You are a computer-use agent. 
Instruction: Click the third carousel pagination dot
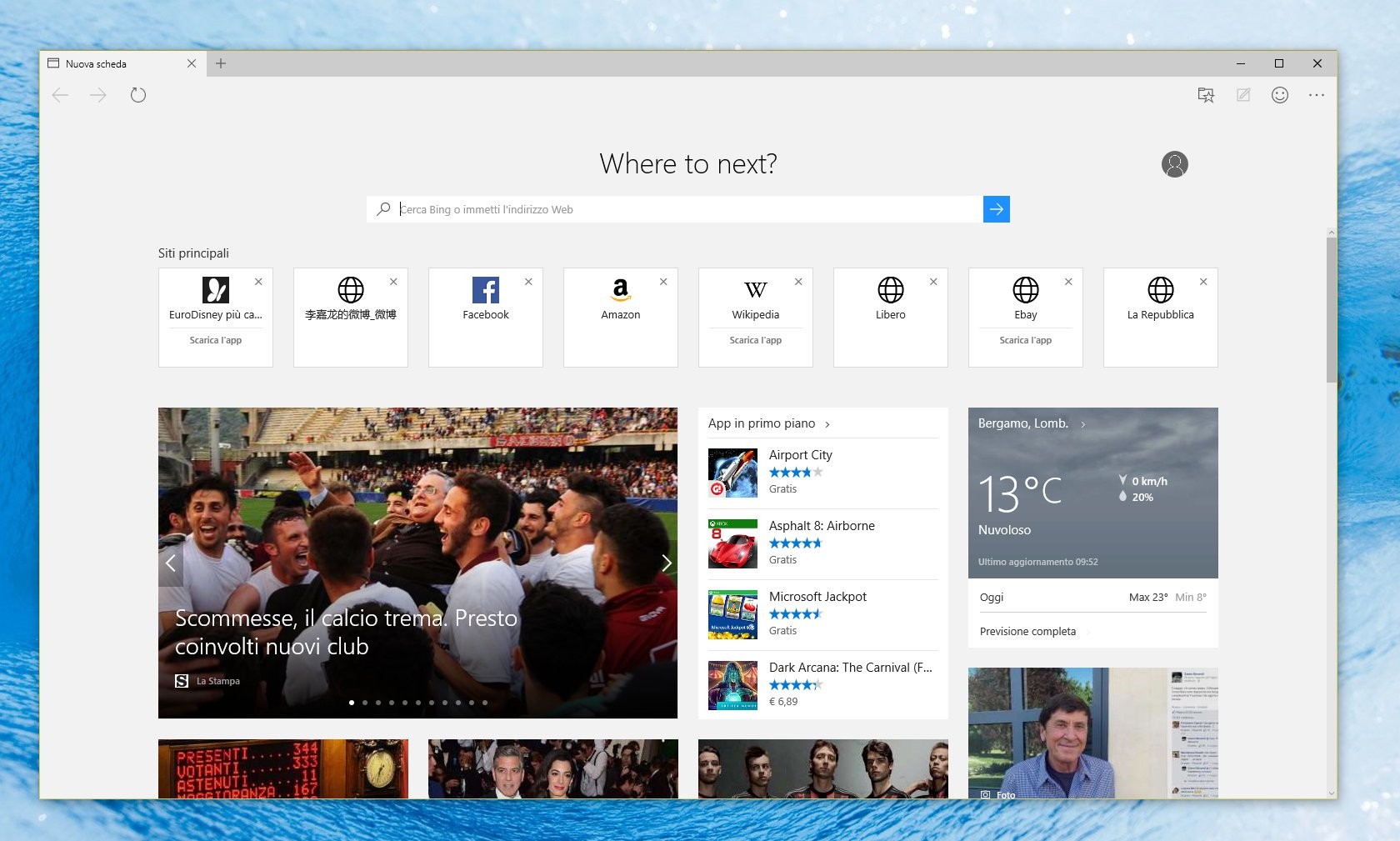pos(378,703)
